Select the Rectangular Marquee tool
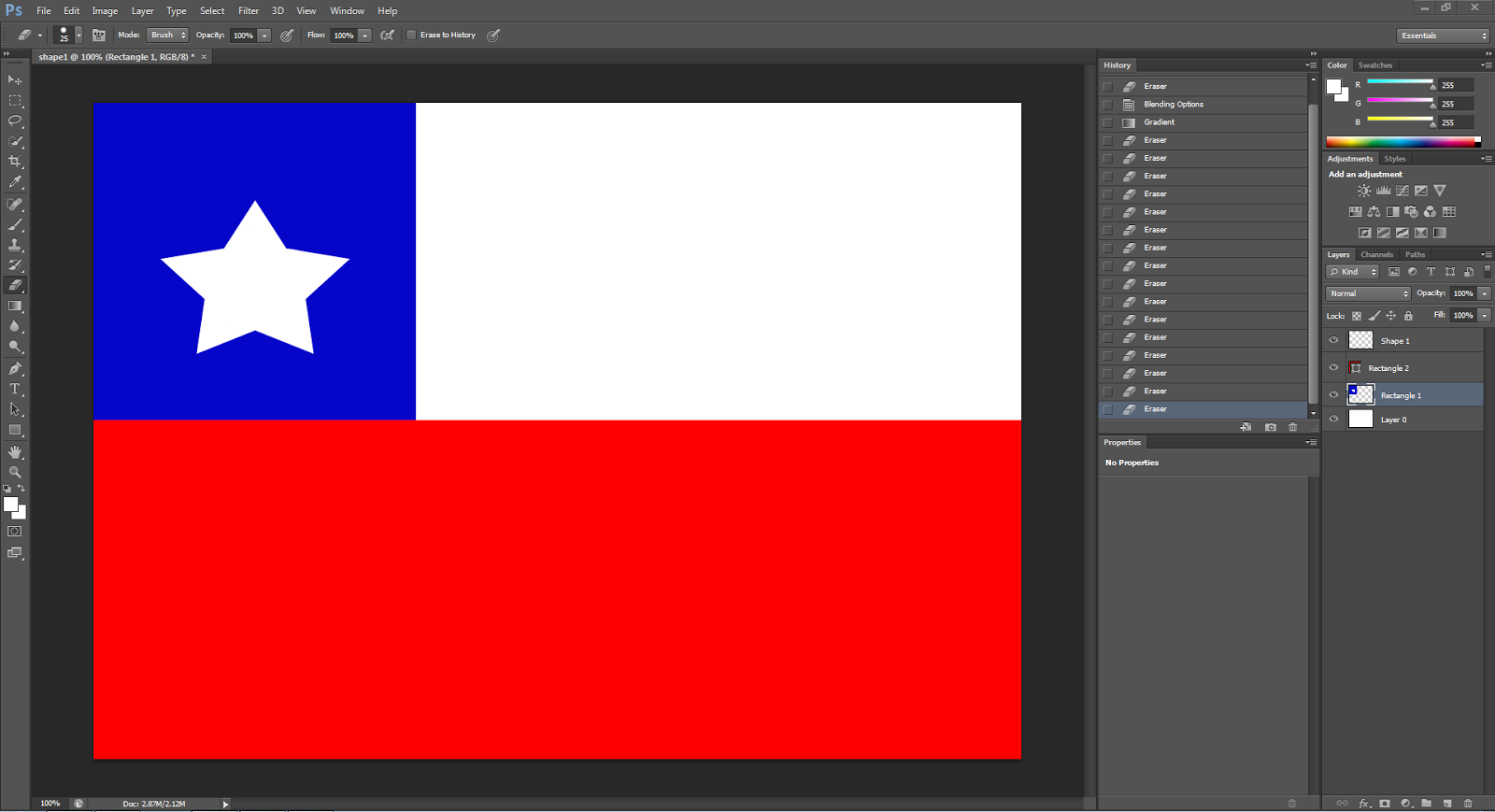This screenshot has width=1495, height=812. pos(15,100)
